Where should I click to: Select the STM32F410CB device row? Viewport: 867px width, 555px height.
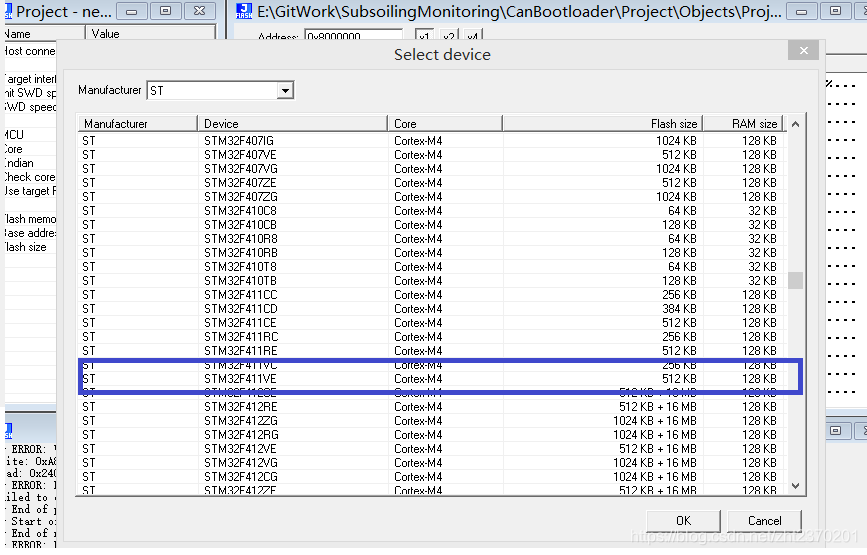431,224
